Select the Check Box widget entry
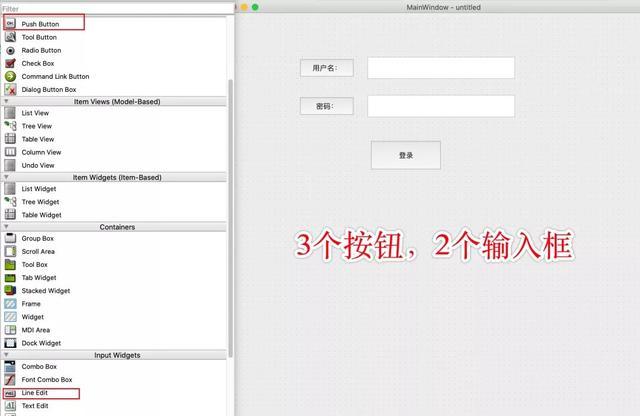 pyautogui.click(x=38, y=63)
